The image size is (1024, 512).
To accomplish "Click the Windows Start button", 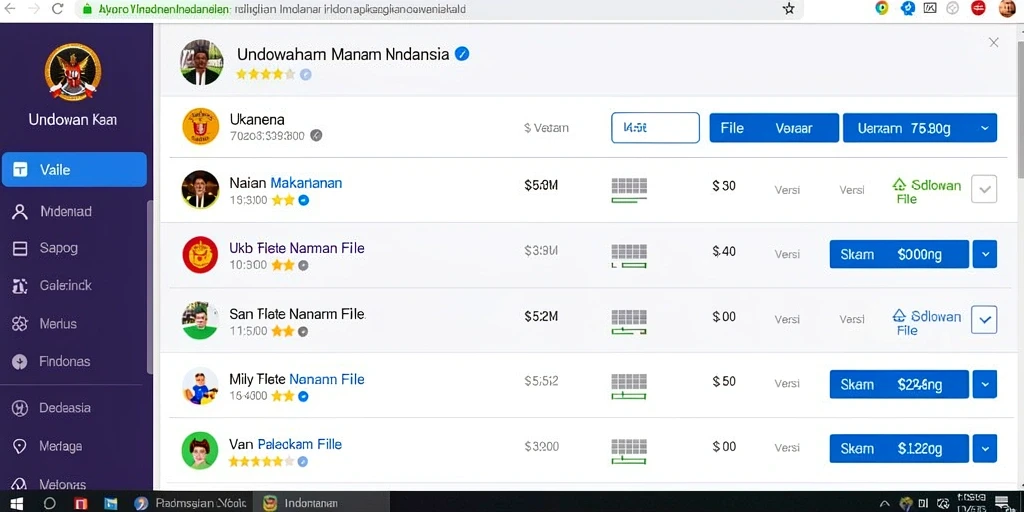I will 16,504.
